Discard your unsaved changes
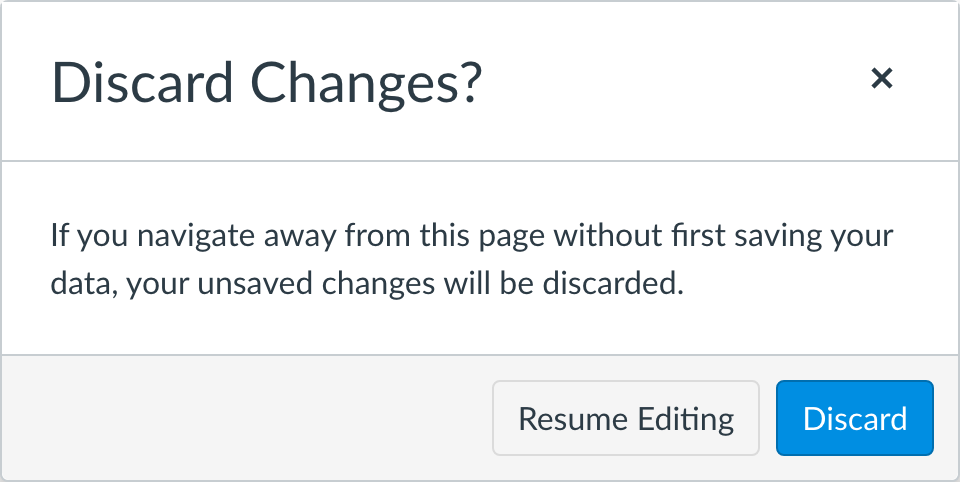This screenshot has width=960, height=482. 855,418
